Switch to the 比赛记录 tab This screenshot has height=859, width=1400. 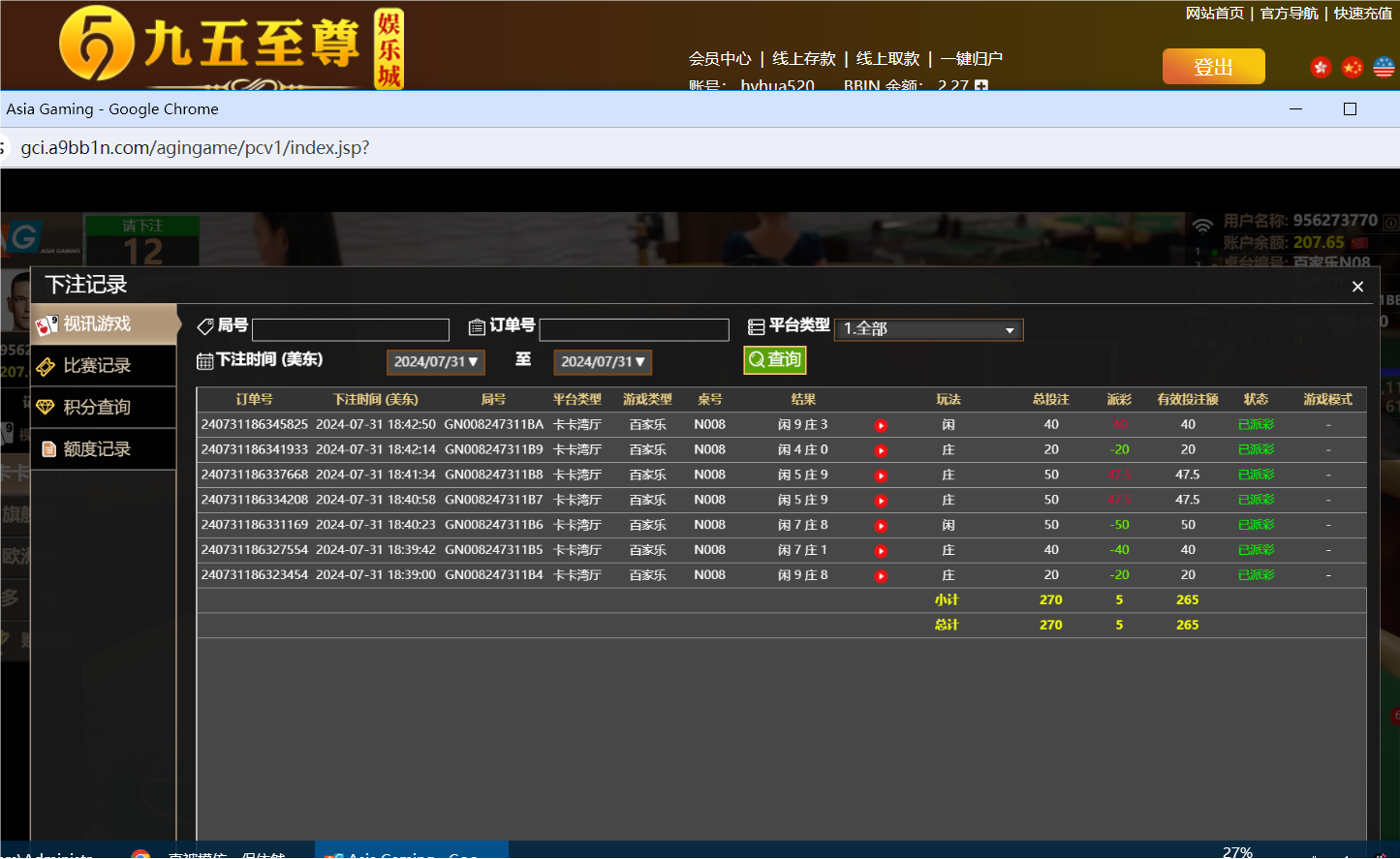pyautogui.click(x=97, y=365)
